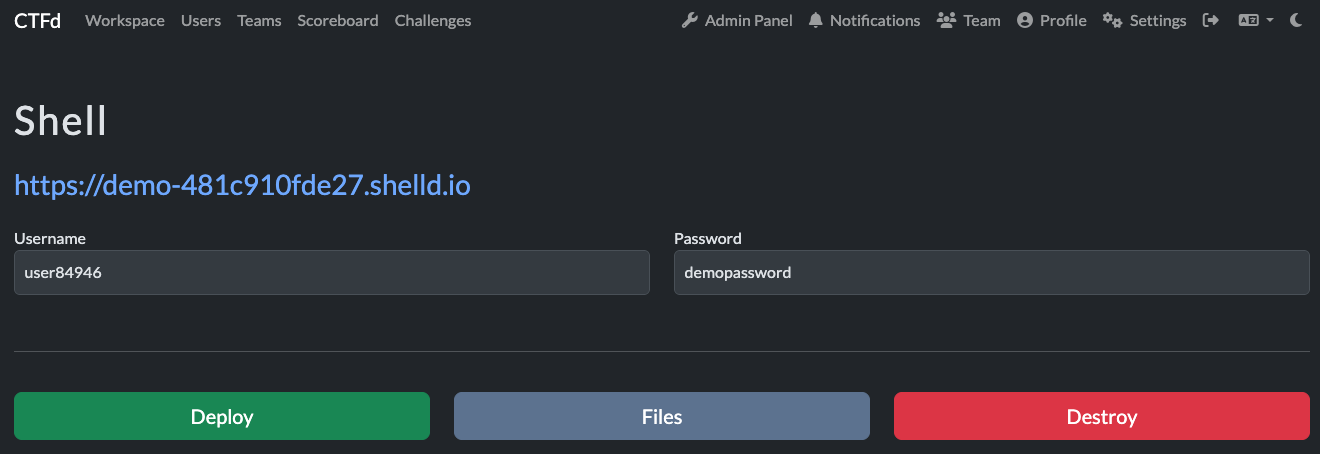This screenshot has height=454, width=1320.
Task: Log out using the exit arrow icon
Action: tap(1211, 20)
